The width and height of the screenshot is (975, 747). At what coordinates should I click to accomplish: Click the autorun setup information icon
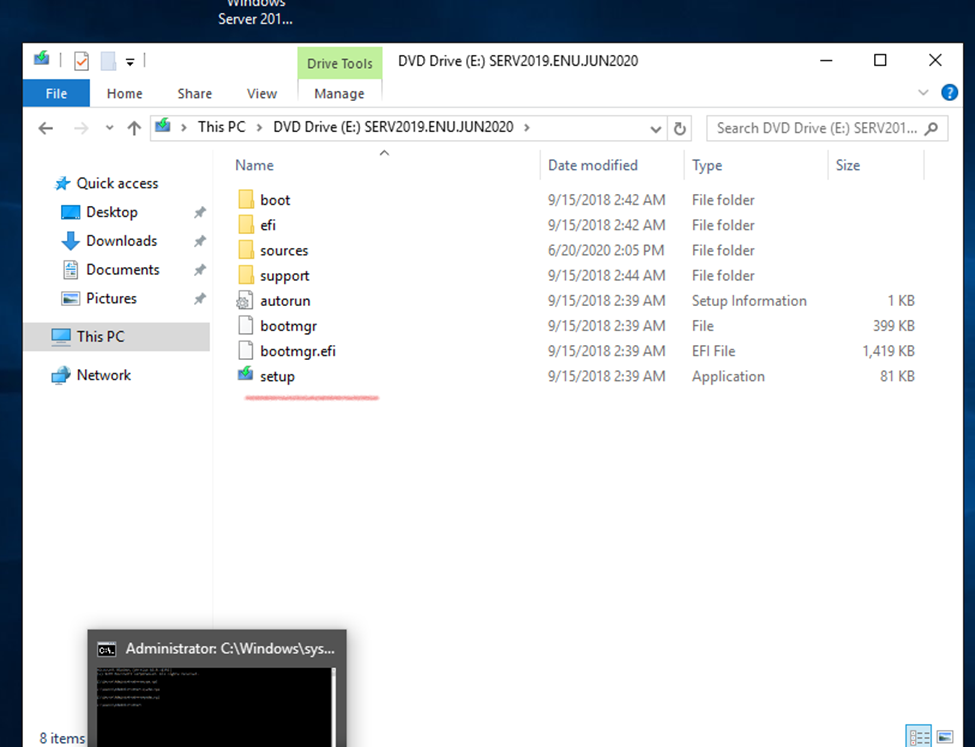click(246, 301)
